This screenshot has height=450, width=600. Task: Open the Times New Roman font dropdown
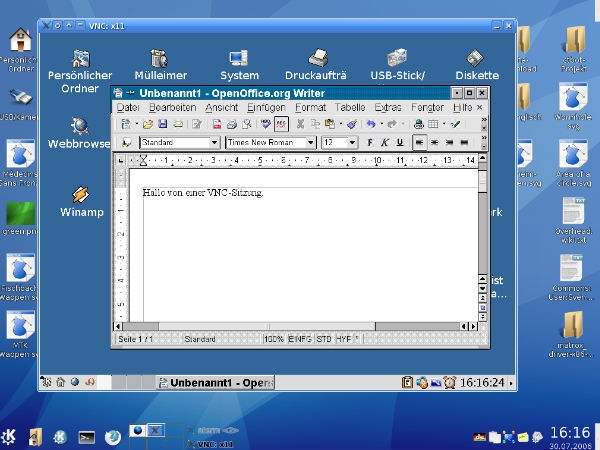click(x=311, y=143)
